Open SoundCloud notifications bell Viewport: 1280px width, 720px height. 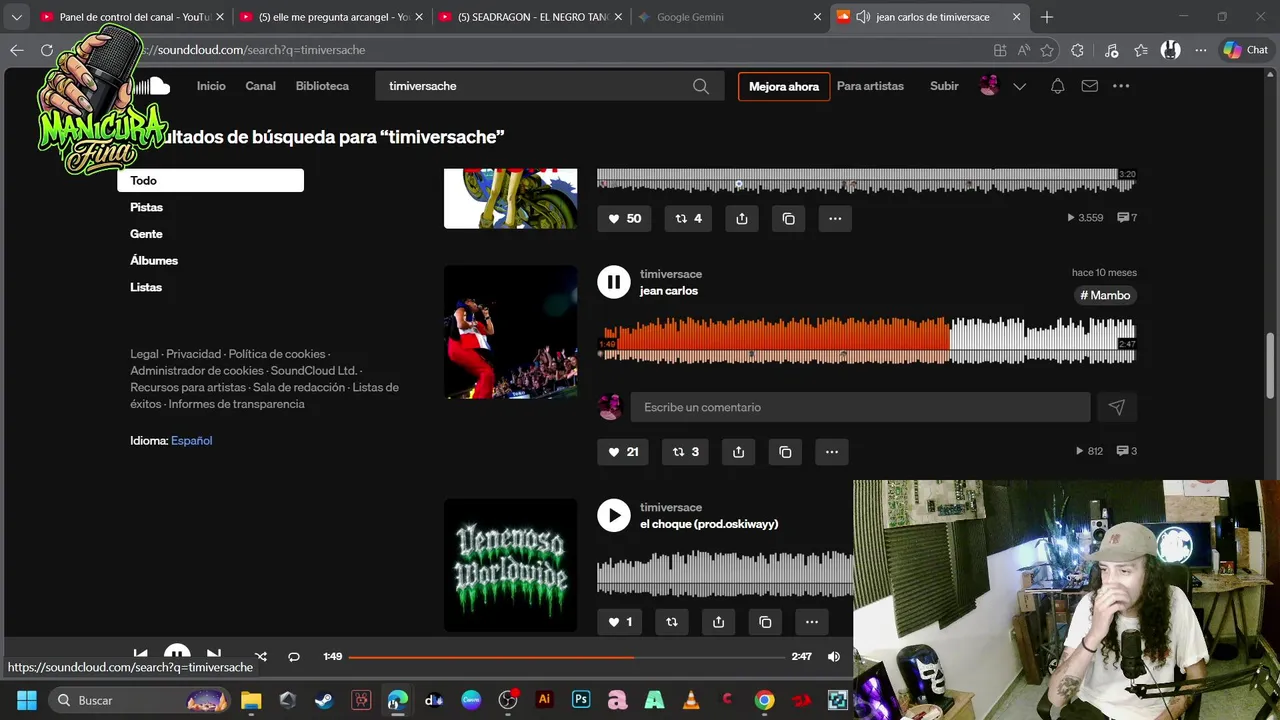[x=1057, y=86]
